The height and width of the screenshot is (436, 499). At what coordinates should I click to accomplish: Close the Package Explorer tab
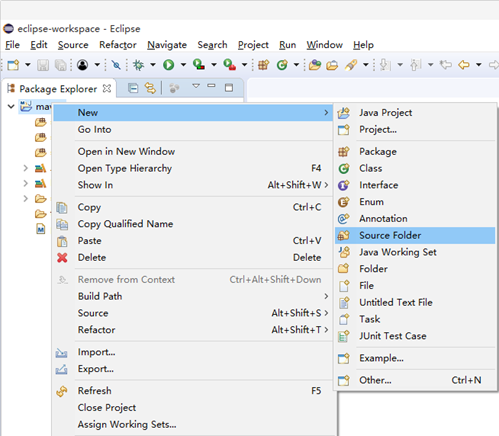point(107,88)
